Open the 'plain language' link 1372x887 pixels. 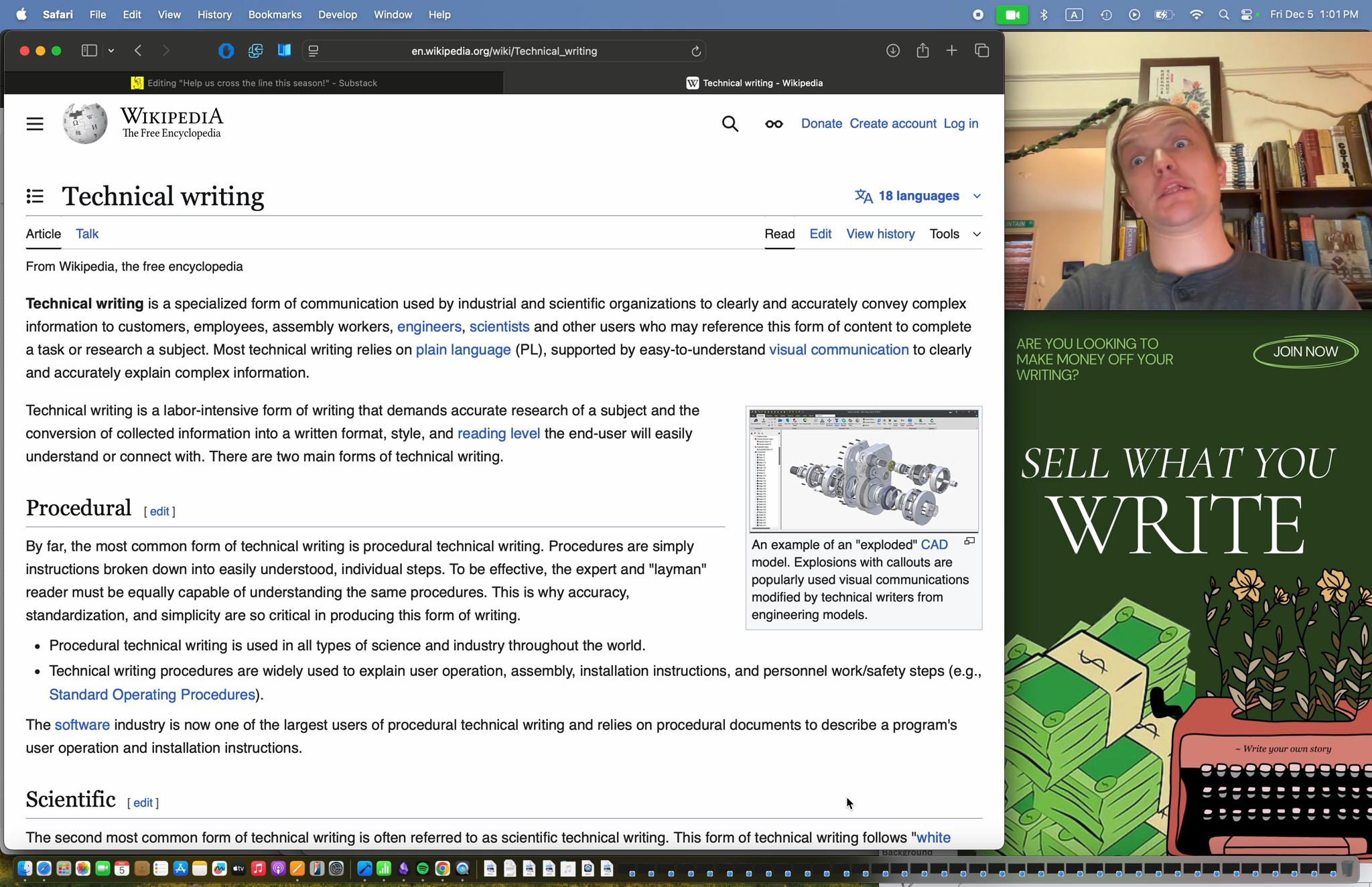point(463,350)
